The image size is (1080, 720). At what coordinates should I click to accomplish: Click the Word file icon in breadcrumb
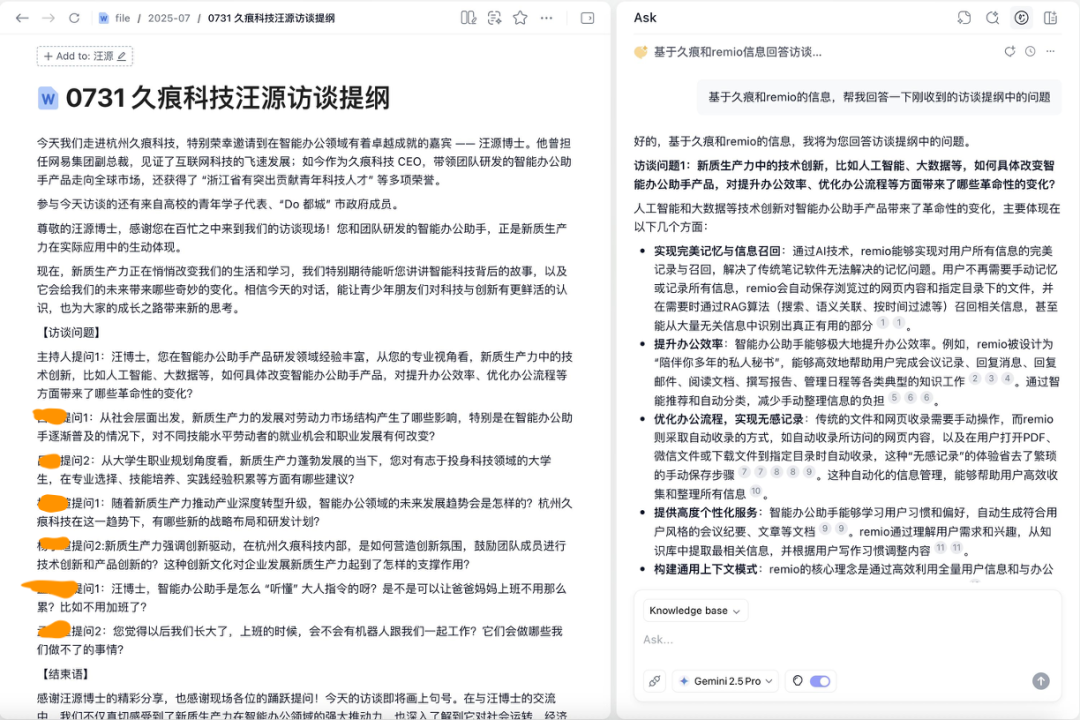pyautogui.click(x=103, y=18)
